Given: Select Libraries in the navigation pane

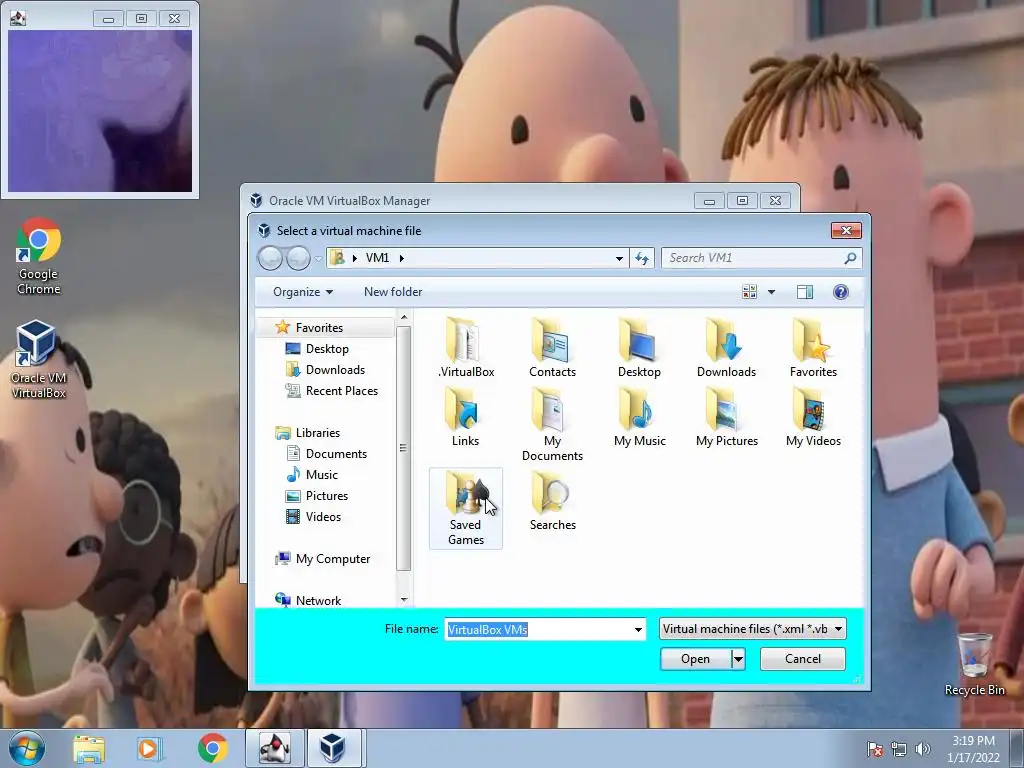Looking at the screenshot, I should coord(317,432).
